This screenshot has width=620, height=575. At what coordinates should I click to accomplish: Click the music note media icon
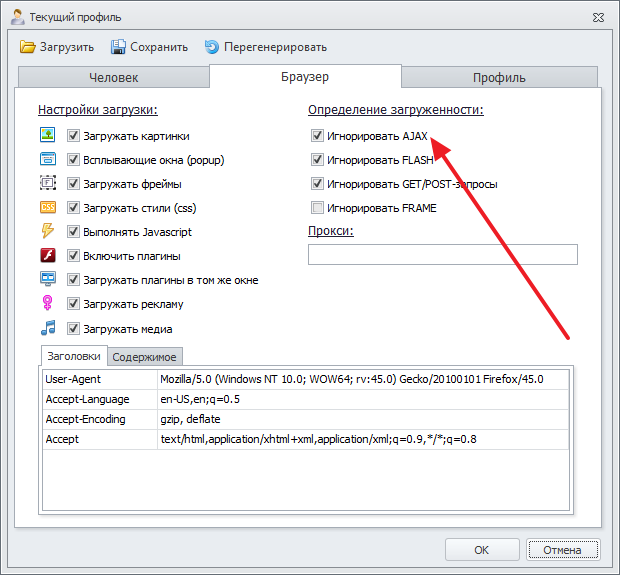(48, 328)
